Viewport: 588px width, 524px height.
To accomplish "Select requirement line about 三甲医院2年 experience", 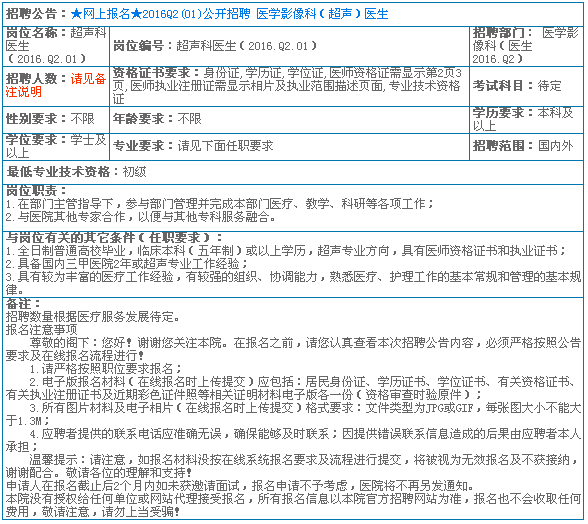I will (x=126, y=264).
